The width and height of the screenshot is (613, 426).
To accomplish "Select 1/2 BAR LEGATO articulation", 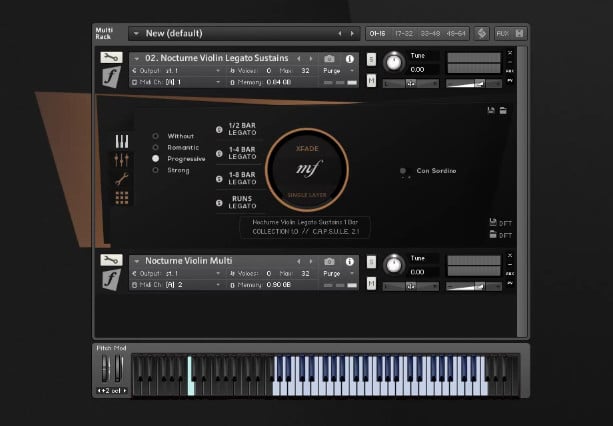I will pyautogui.click(x=238, y=129).
